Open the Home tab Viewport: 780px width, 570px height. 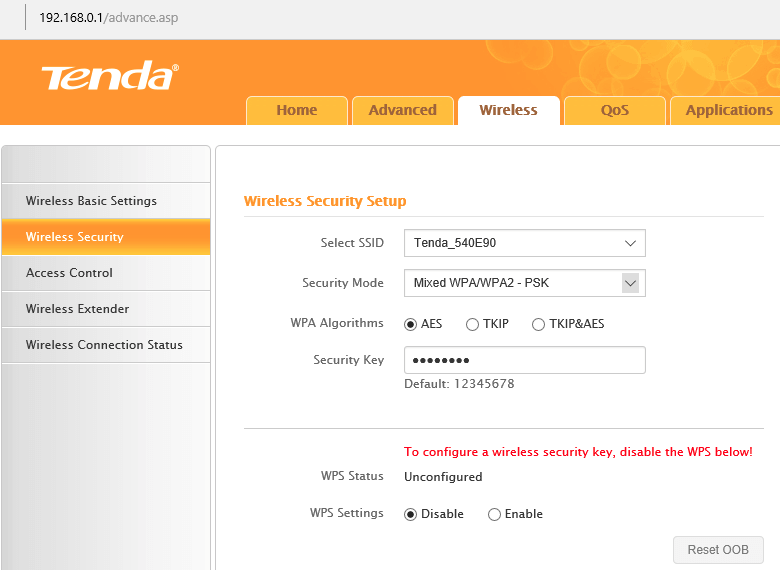297,110
